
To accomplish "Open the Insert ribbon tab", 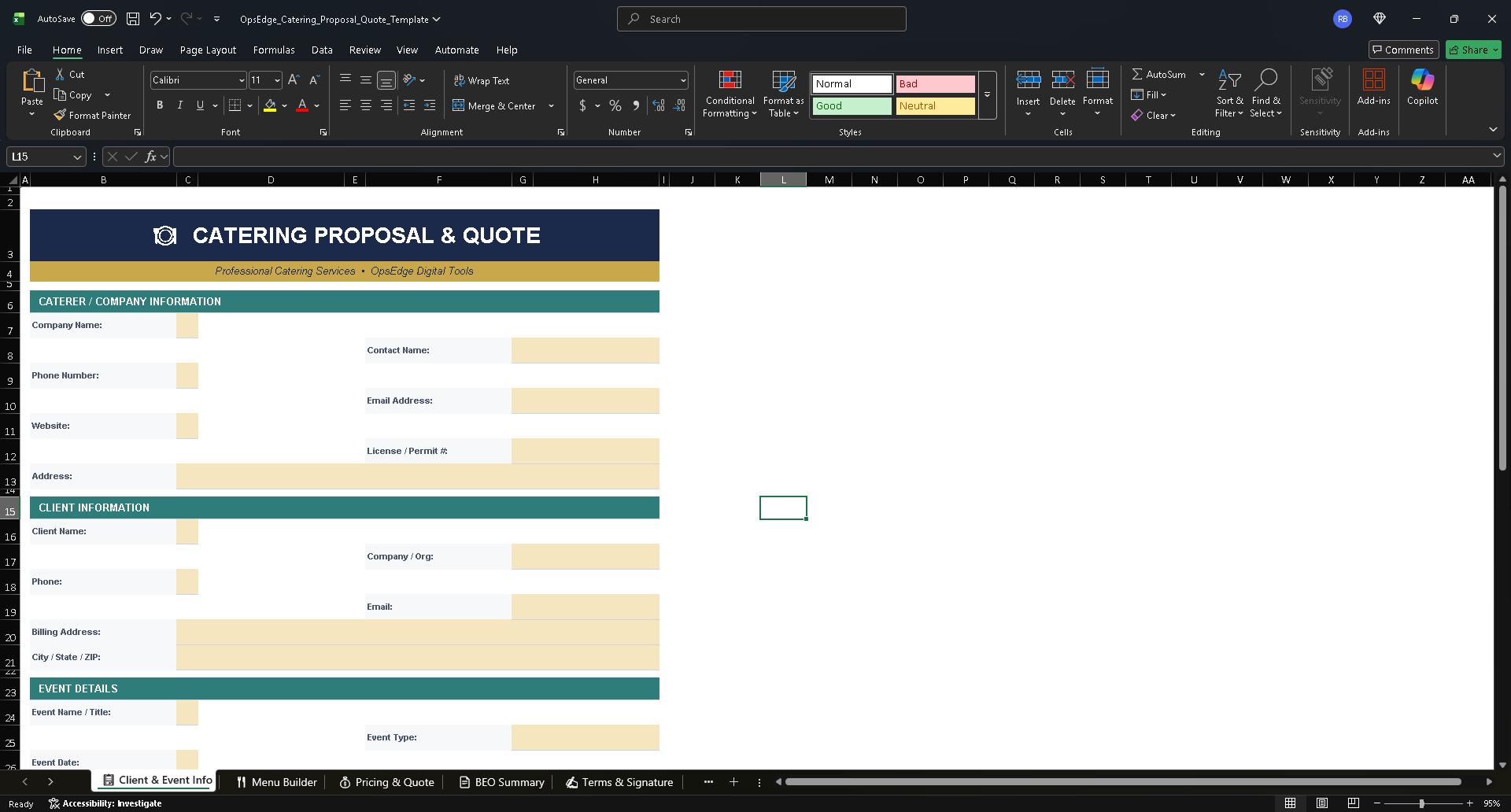I will click(110, 50).
